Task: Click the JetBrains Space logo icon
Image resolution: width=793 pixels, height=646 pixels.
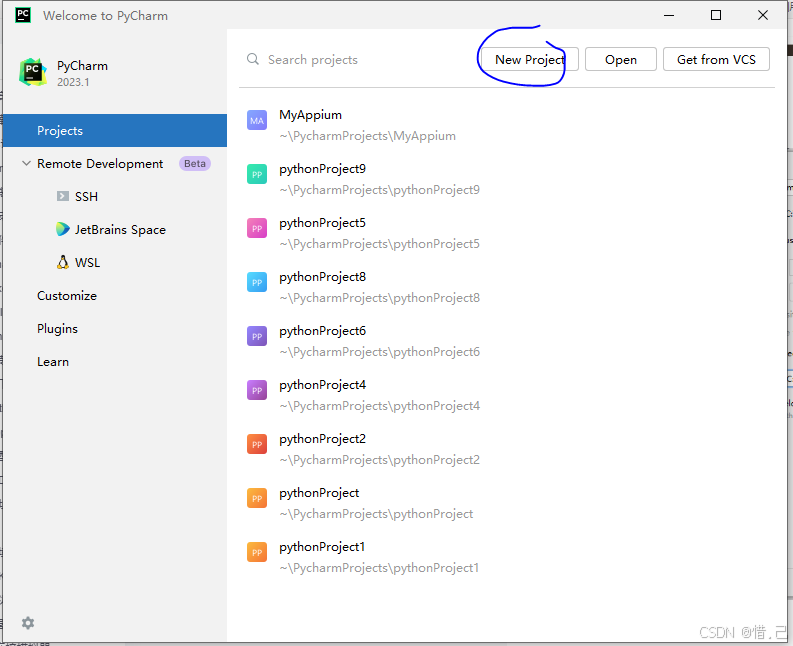Action: pos(63,229)
